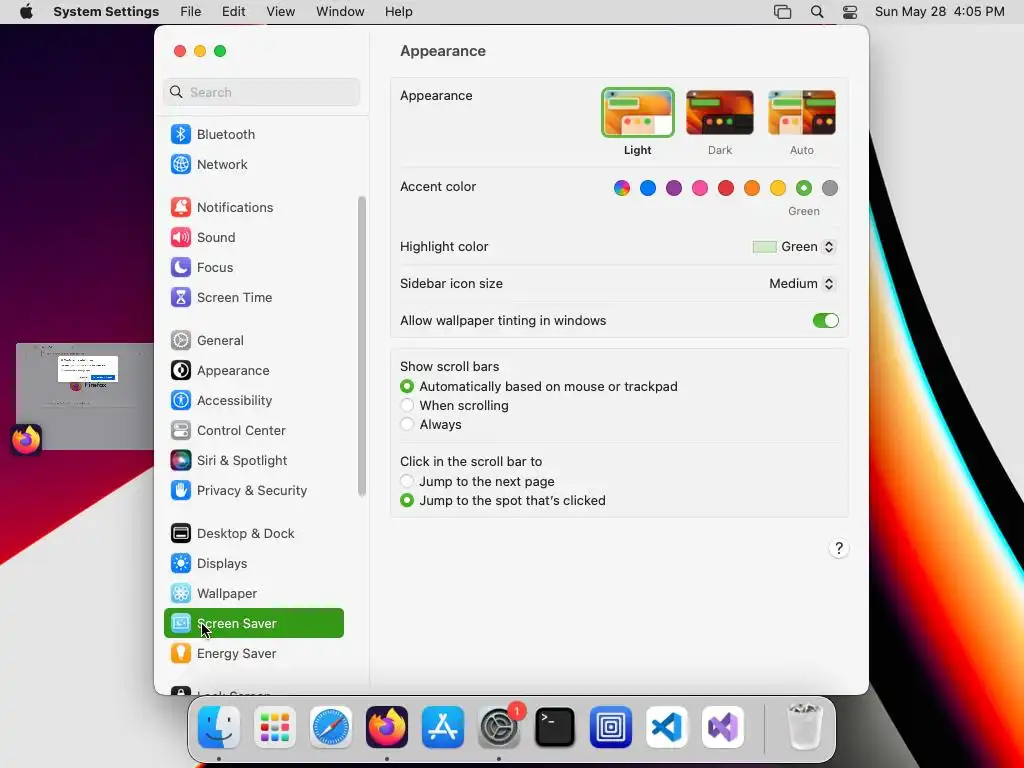The height and width of the screenshot is (768, 1024).
Task: Select Jump to the spot that's clicked
Action: click(x=407, y=500)
